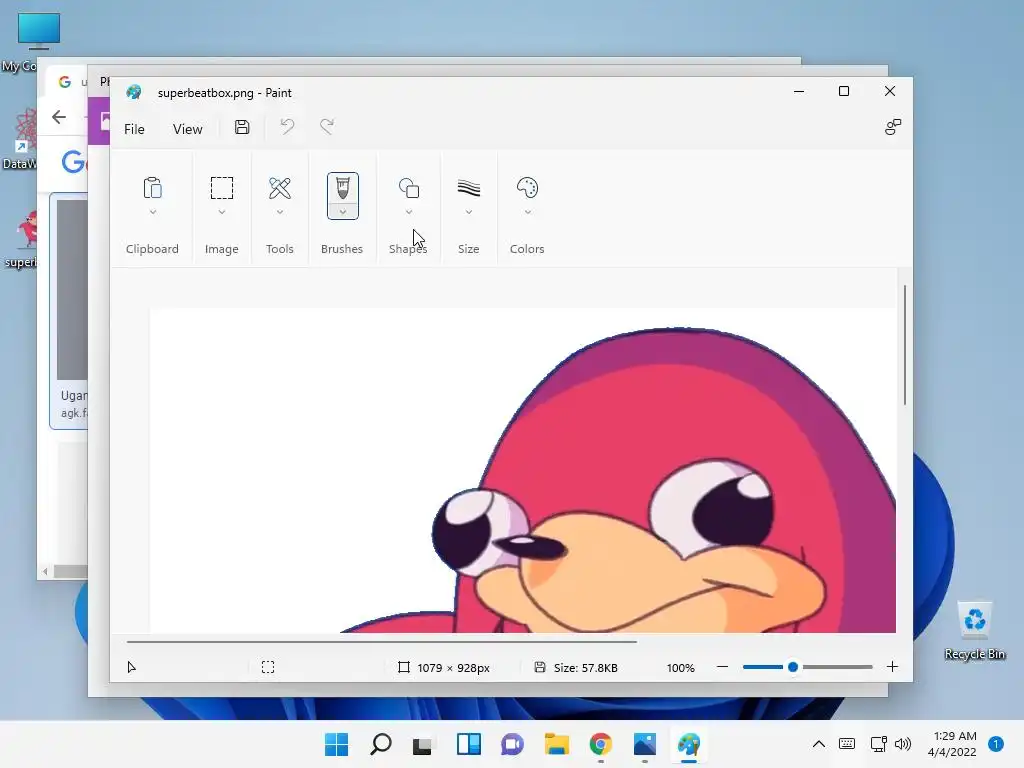Screen dimensions: 1024x768
Task: Open the Colors palette icon
Action: point(527,188)
